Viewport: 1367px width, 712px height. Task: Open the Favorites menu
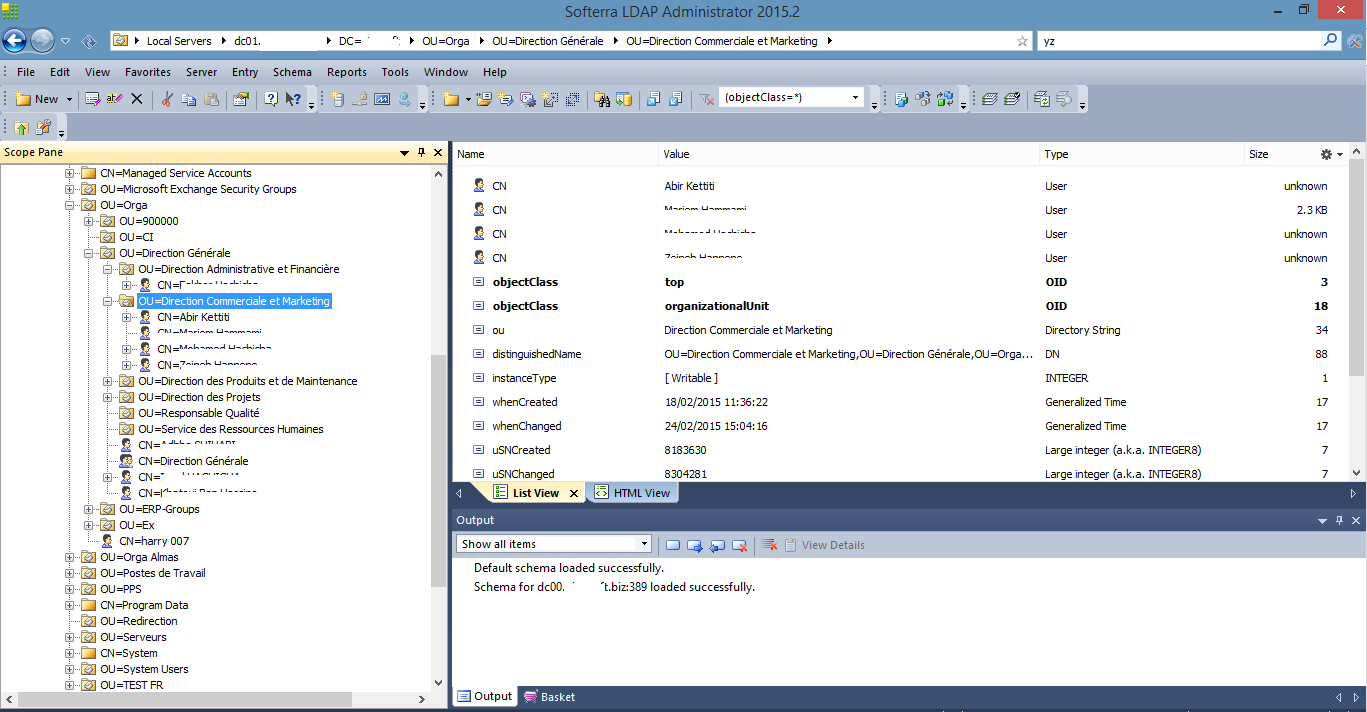[148, 72]
